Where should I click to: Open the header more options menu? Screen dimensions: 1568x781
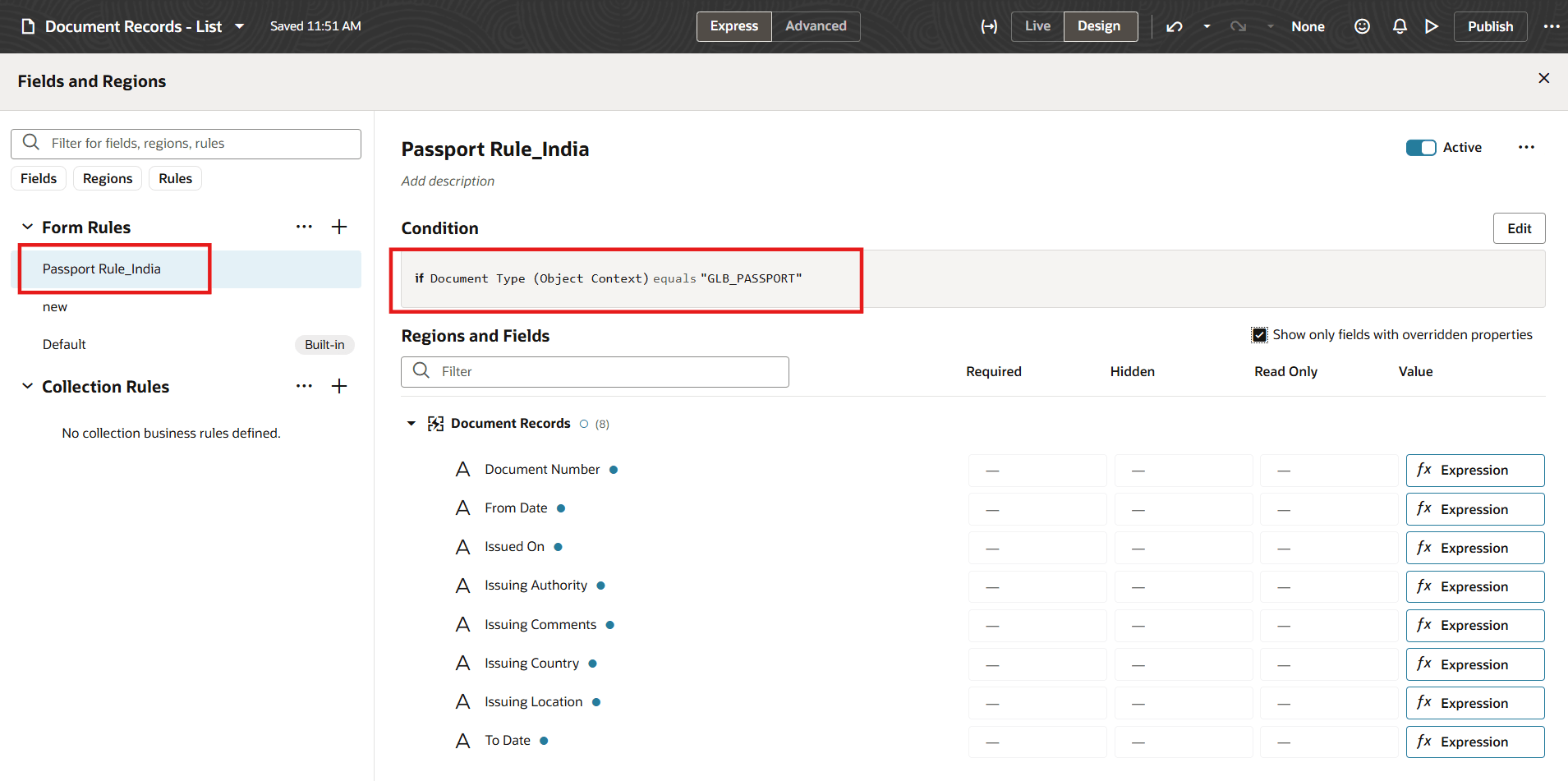click(x=1552, y=26)
